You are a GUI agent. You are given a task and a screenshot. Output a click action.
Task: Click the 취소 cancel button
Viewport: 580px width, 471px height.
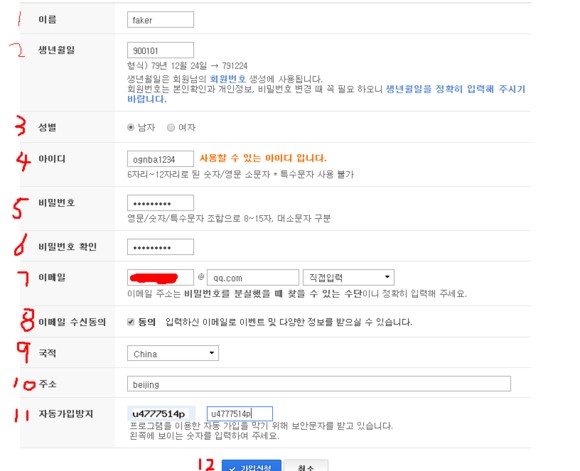click(x=306, y=466)
